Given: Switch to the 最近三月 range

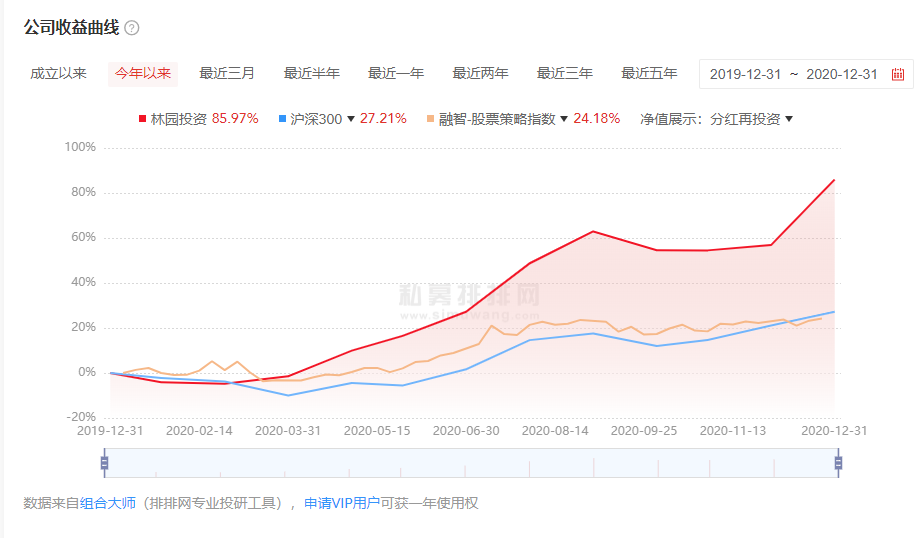Looking at the screenshot, I should point(227,73).
